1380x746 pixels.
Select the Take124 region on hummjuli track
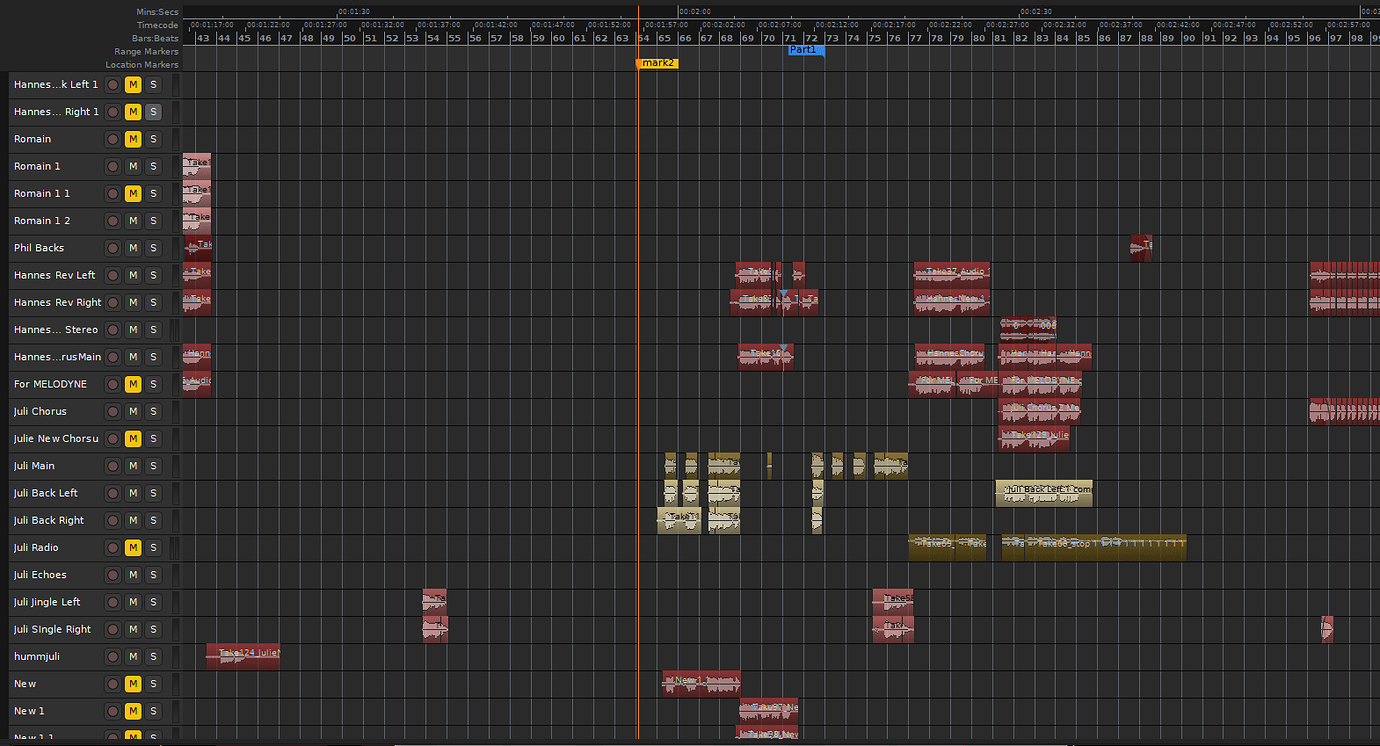point(243,656)
